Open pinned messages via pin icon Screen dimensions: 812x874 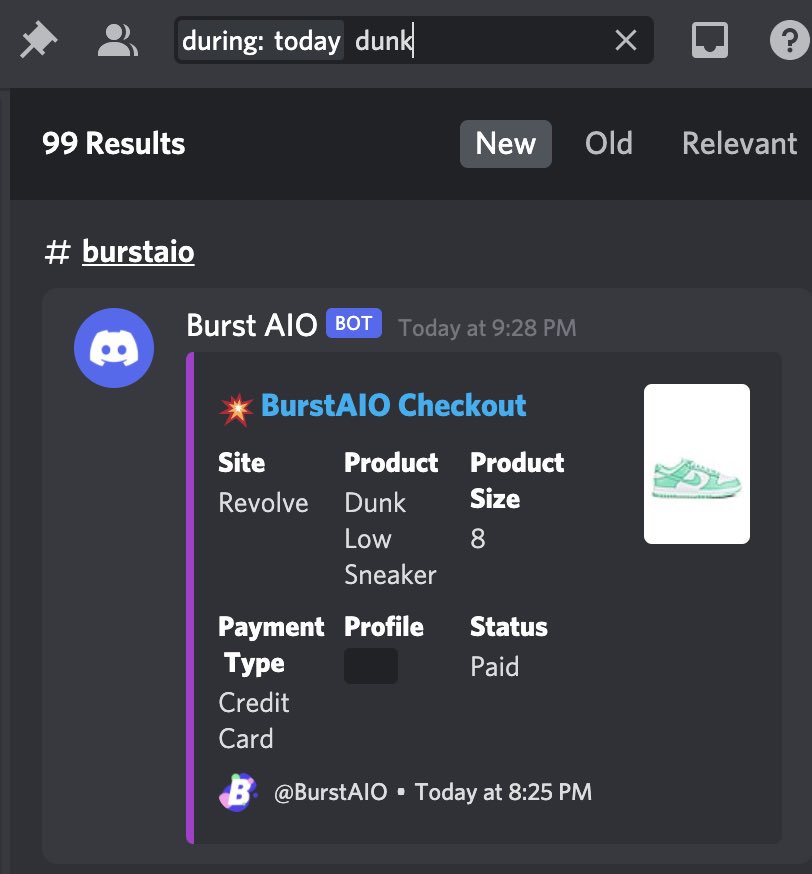[38, 40]
